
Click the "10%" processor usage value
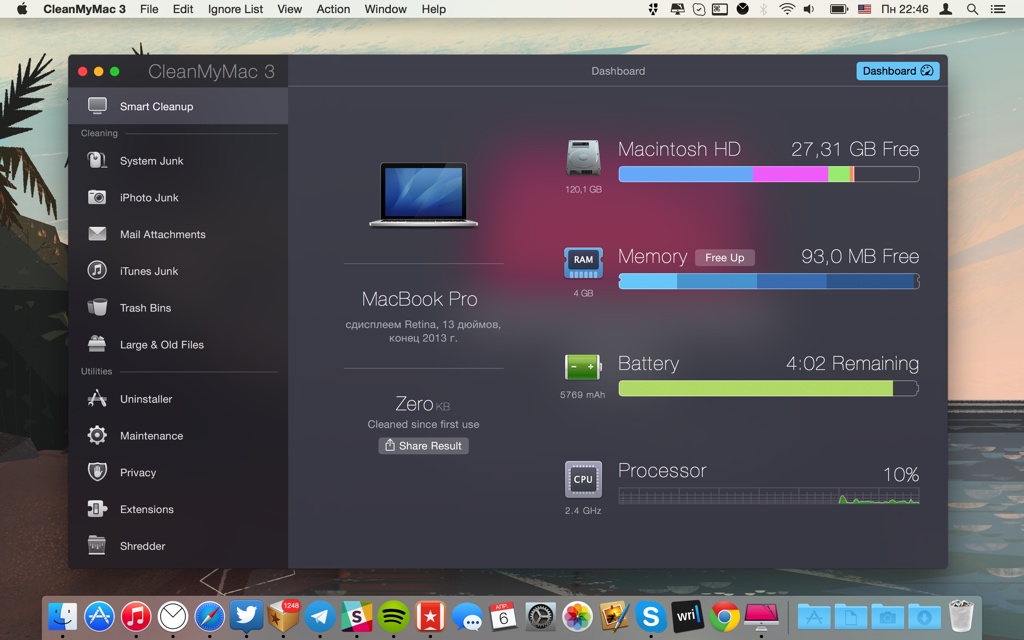901,474
